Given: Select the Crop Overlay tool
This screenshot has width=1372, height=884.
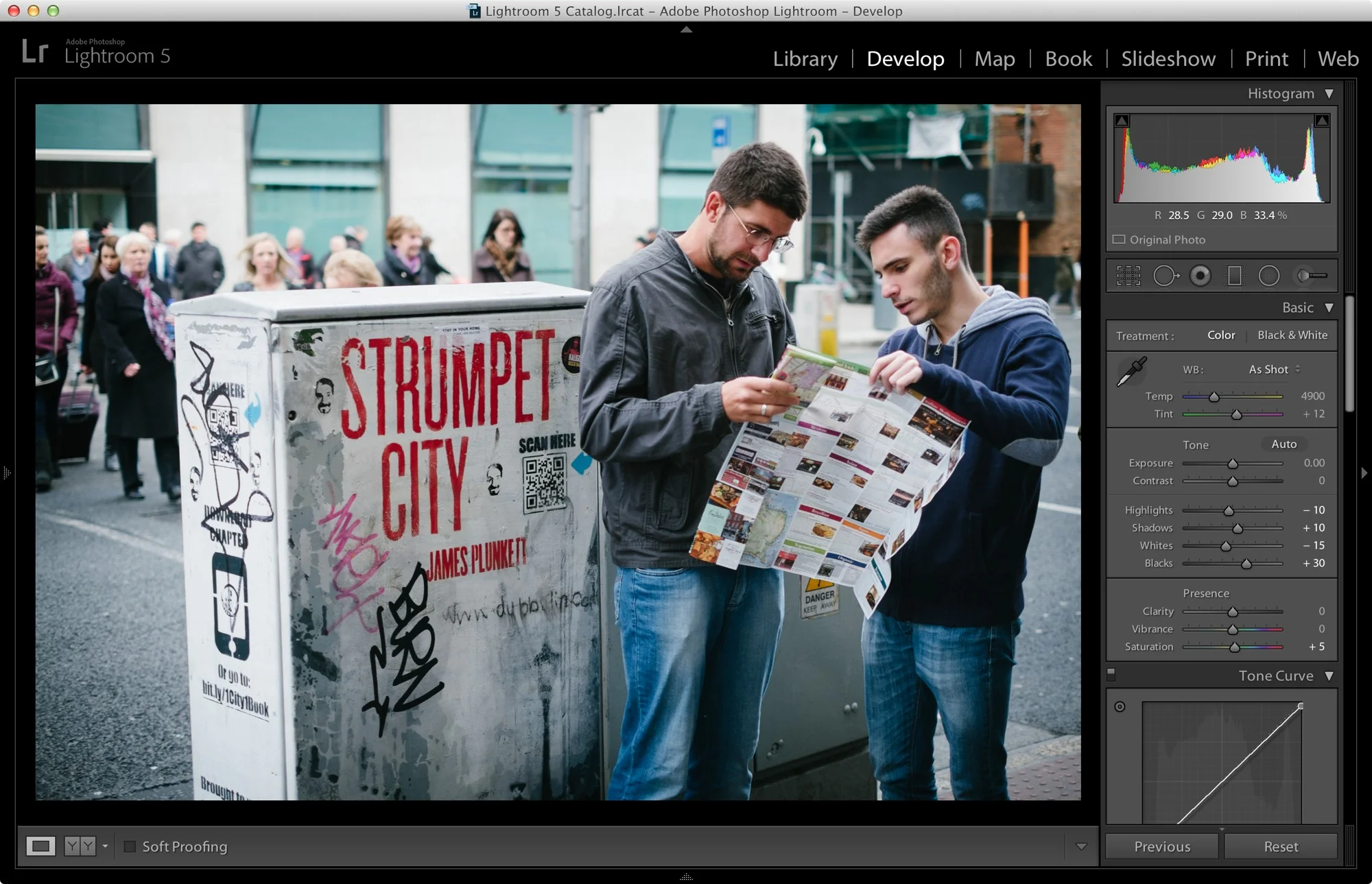Looking at the screenshot, I should point(1128,275).
